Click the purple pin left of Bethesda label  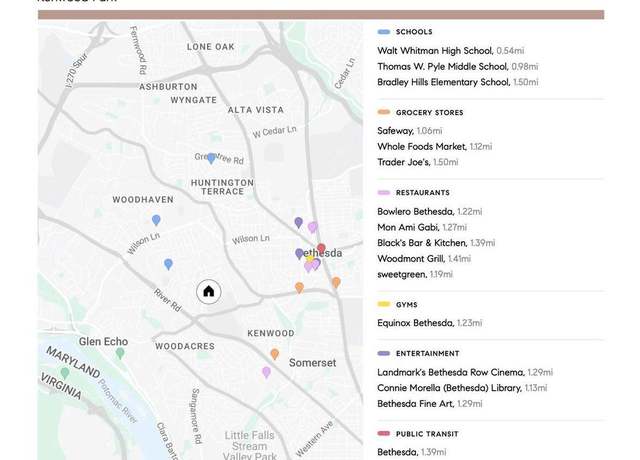[x=299, y=254]
